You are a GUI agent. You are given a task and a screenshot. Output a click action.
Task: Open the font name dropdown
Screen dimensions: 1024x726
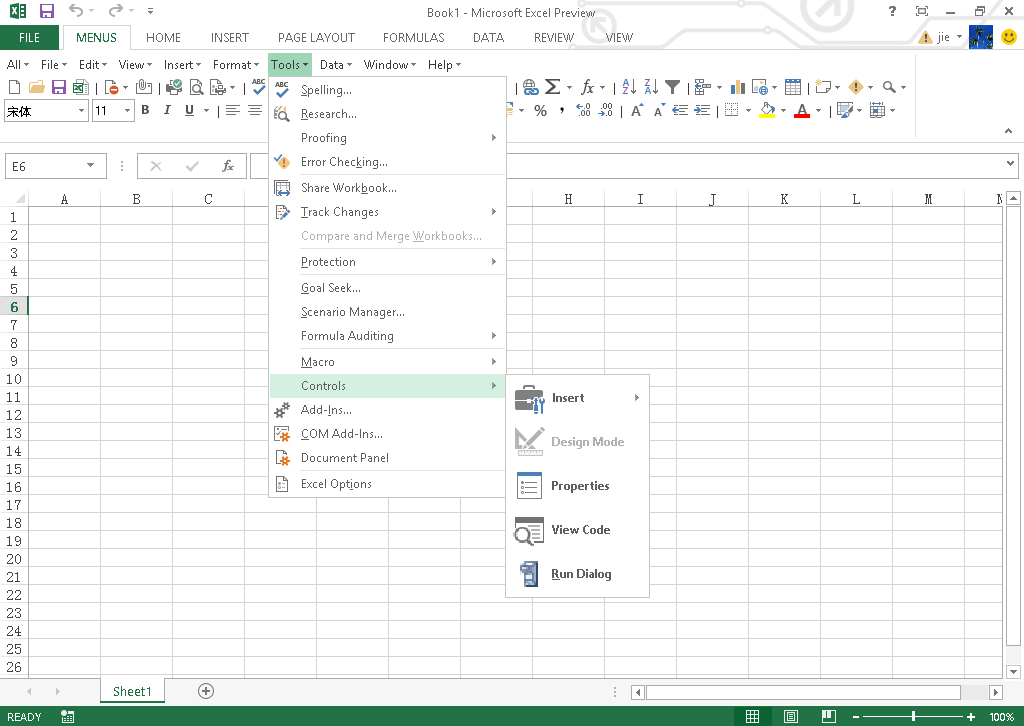point(82,111)
